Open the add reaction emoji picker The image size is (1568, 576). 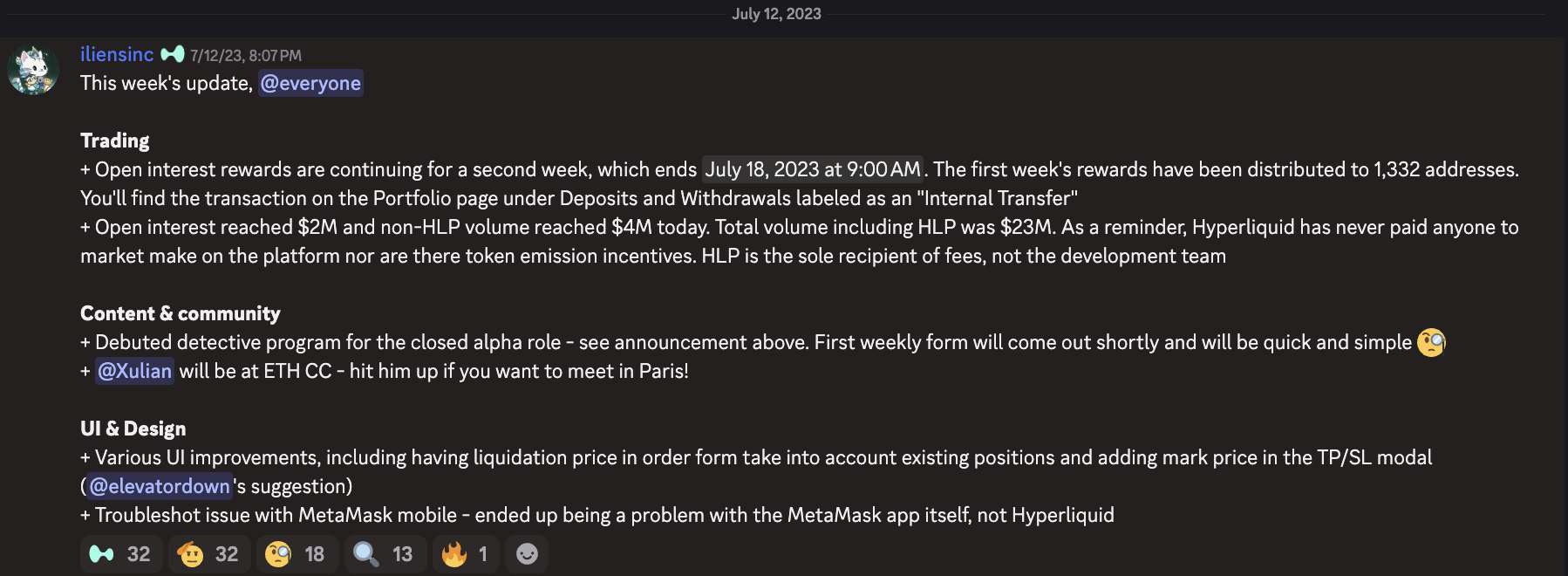[527, 554]
